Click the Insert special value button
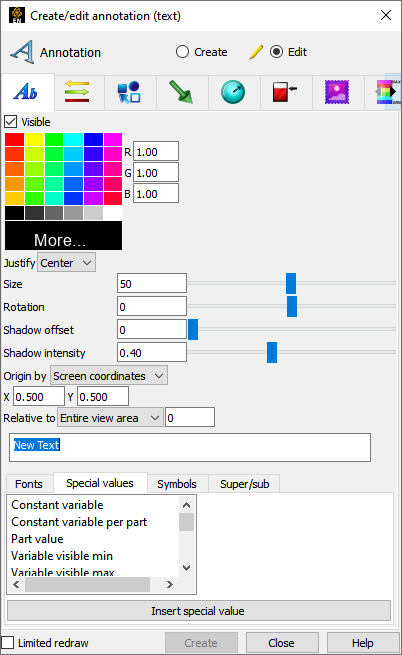This screenshot has height=655, width=402. [x=199, y=611]
